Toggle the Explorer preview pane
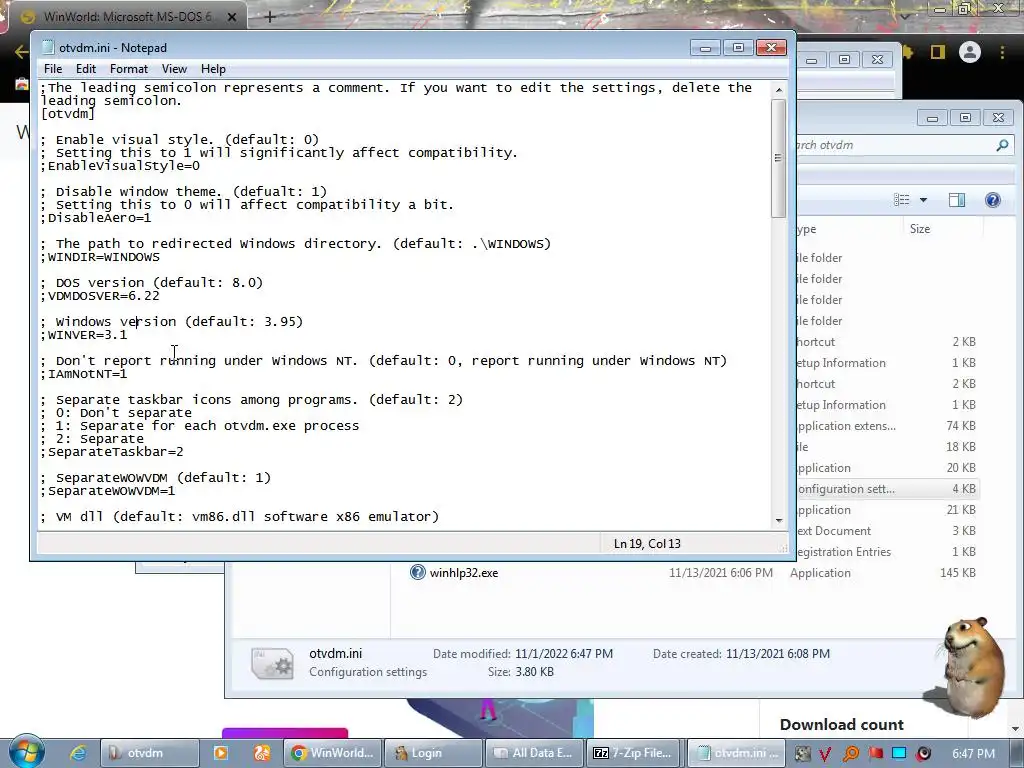Screen dimensions: 1024x768 (957, 200)
